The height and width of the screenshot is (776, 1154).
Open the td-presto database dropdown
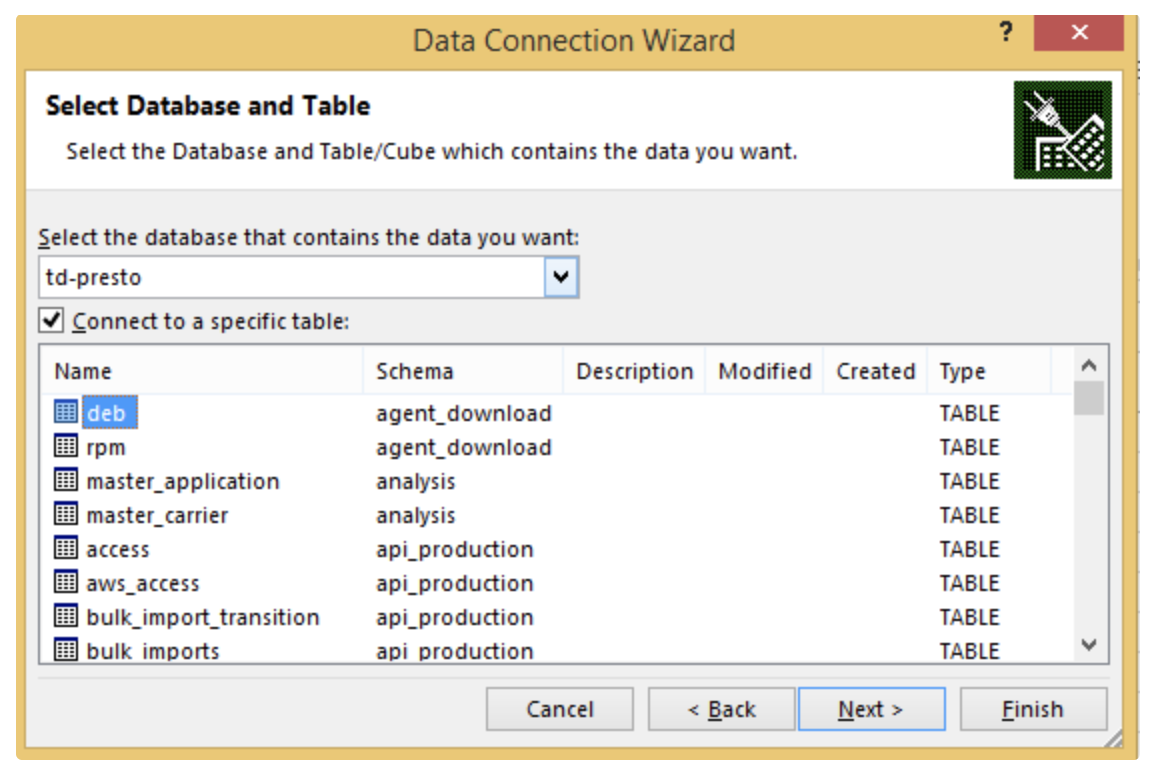click(x=561, y=277)
